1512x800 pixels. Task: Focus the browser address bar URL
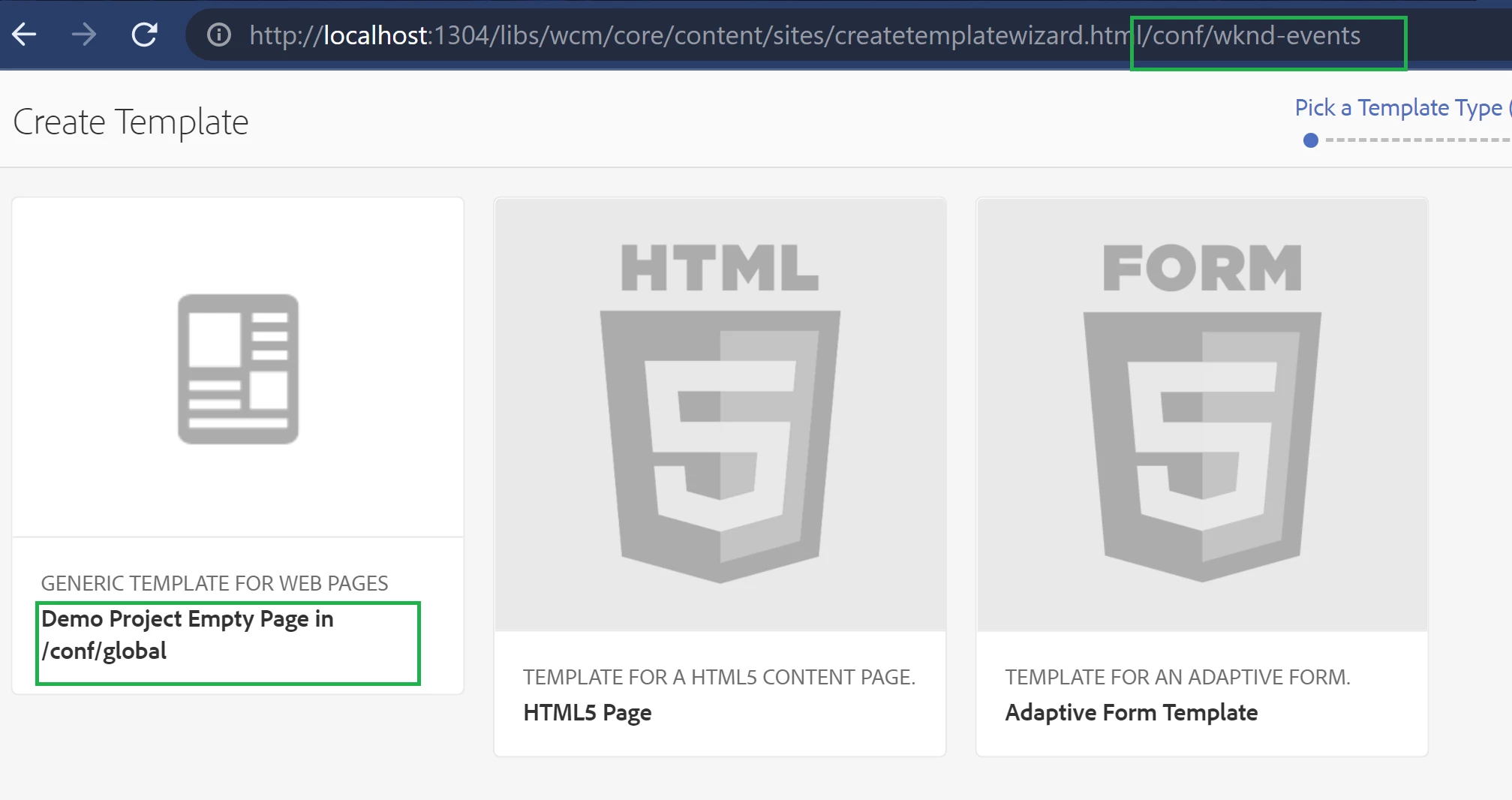pos(804,35)
